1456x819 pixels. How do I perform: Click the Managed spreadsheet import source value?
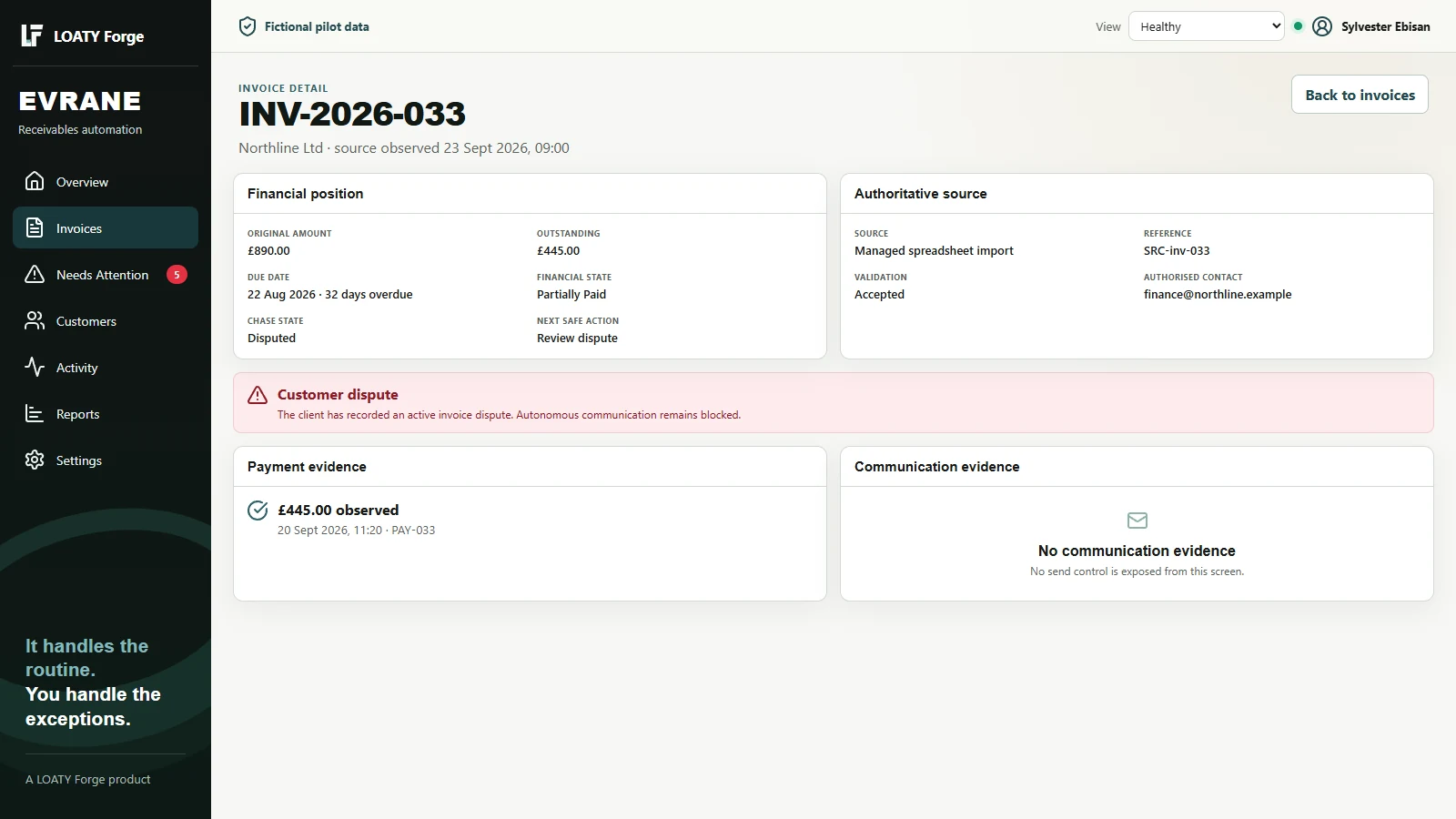tap(934, 251)
